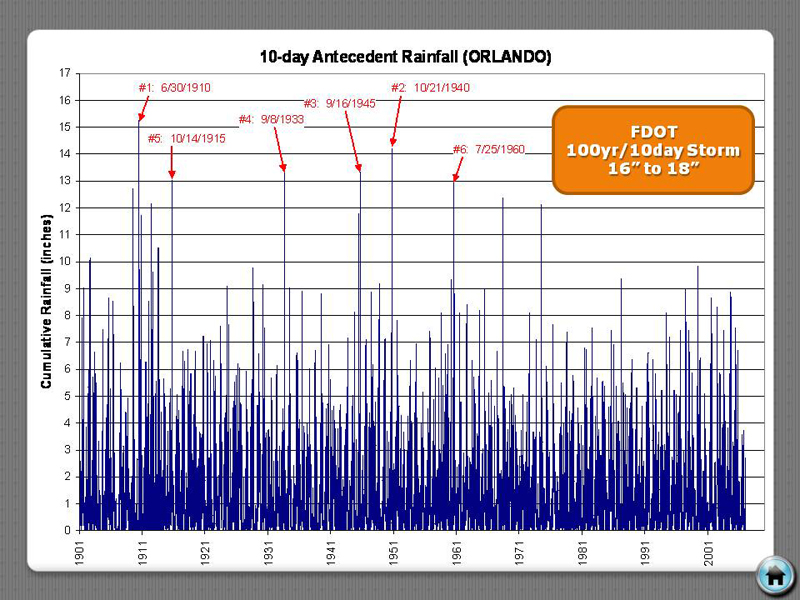Click the Home icon button
This screenshot has width=800, height=600.
tap(773, 574)
